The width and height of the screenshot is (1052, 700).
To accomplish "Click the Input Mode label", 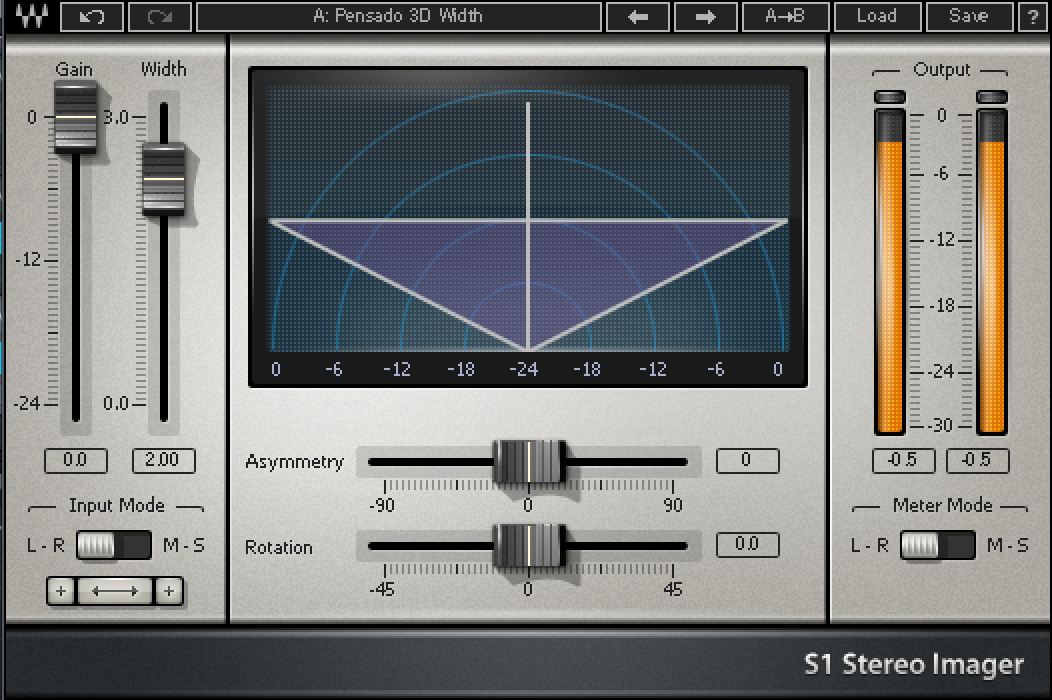I will click(x=117, y=505).
